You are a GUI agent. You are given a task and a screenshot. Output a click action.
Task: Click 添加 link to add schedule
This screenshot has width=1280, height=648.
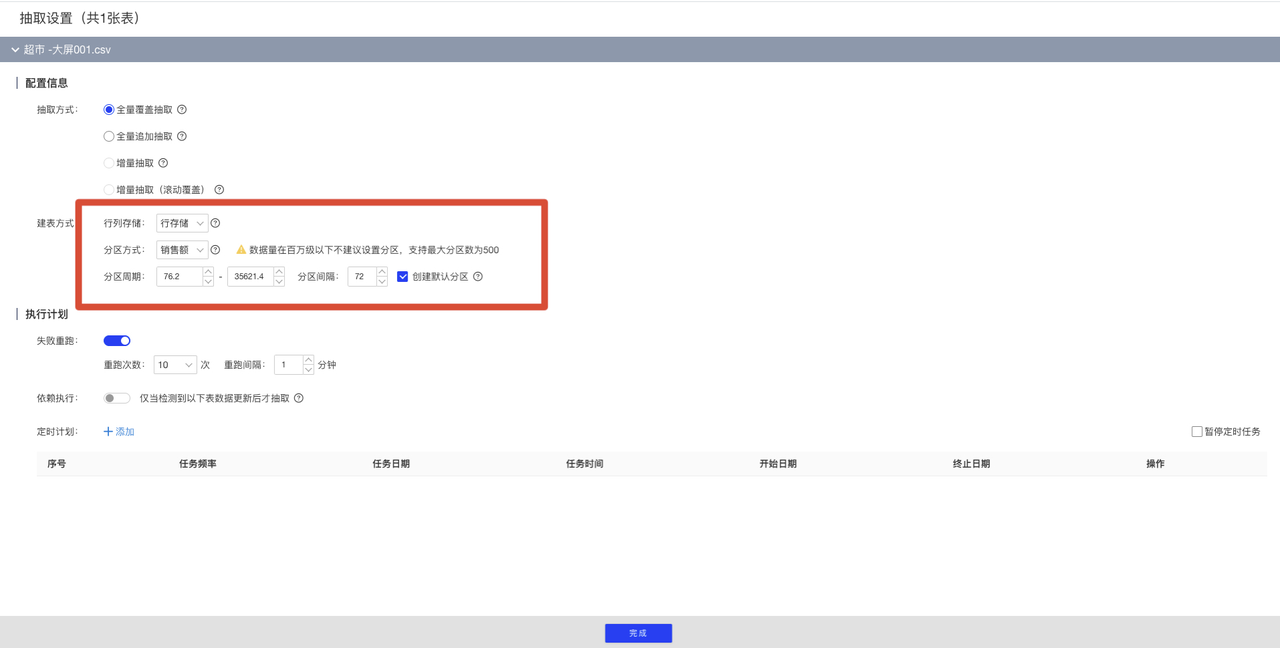(x=119, y=432)
